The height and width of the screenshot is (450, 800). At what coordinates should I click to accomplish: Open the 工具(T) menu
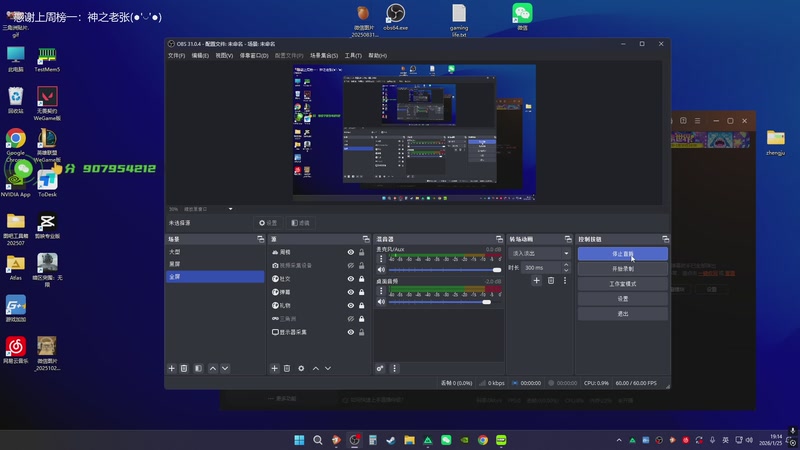coord(353,56)
